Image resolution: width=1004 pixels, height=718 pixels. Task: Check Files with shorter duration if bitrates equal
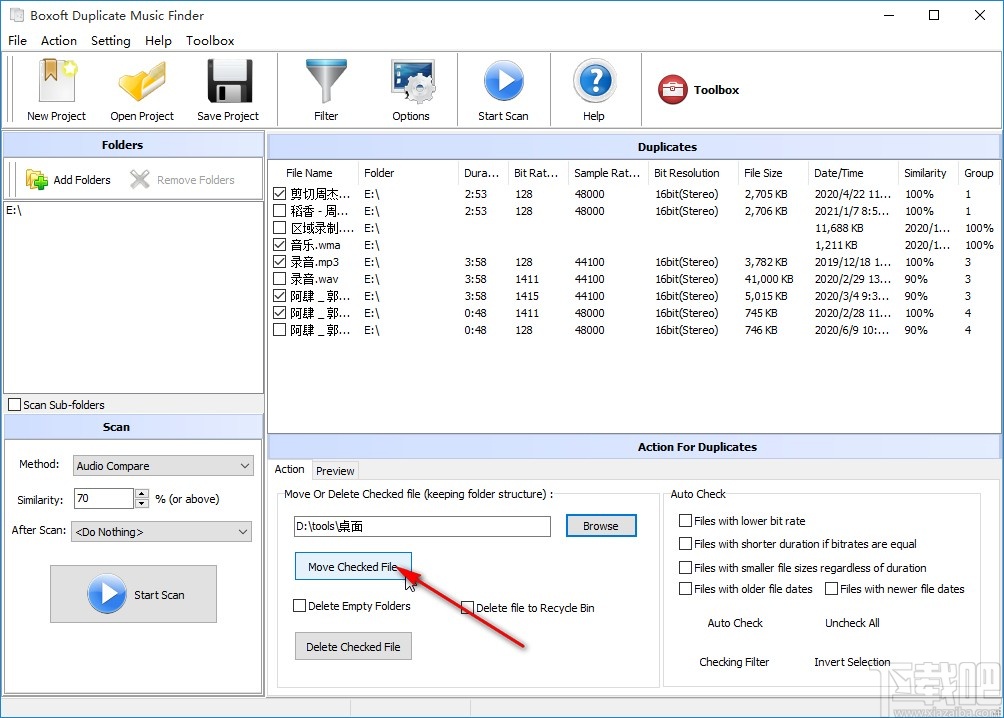(685, 544)
